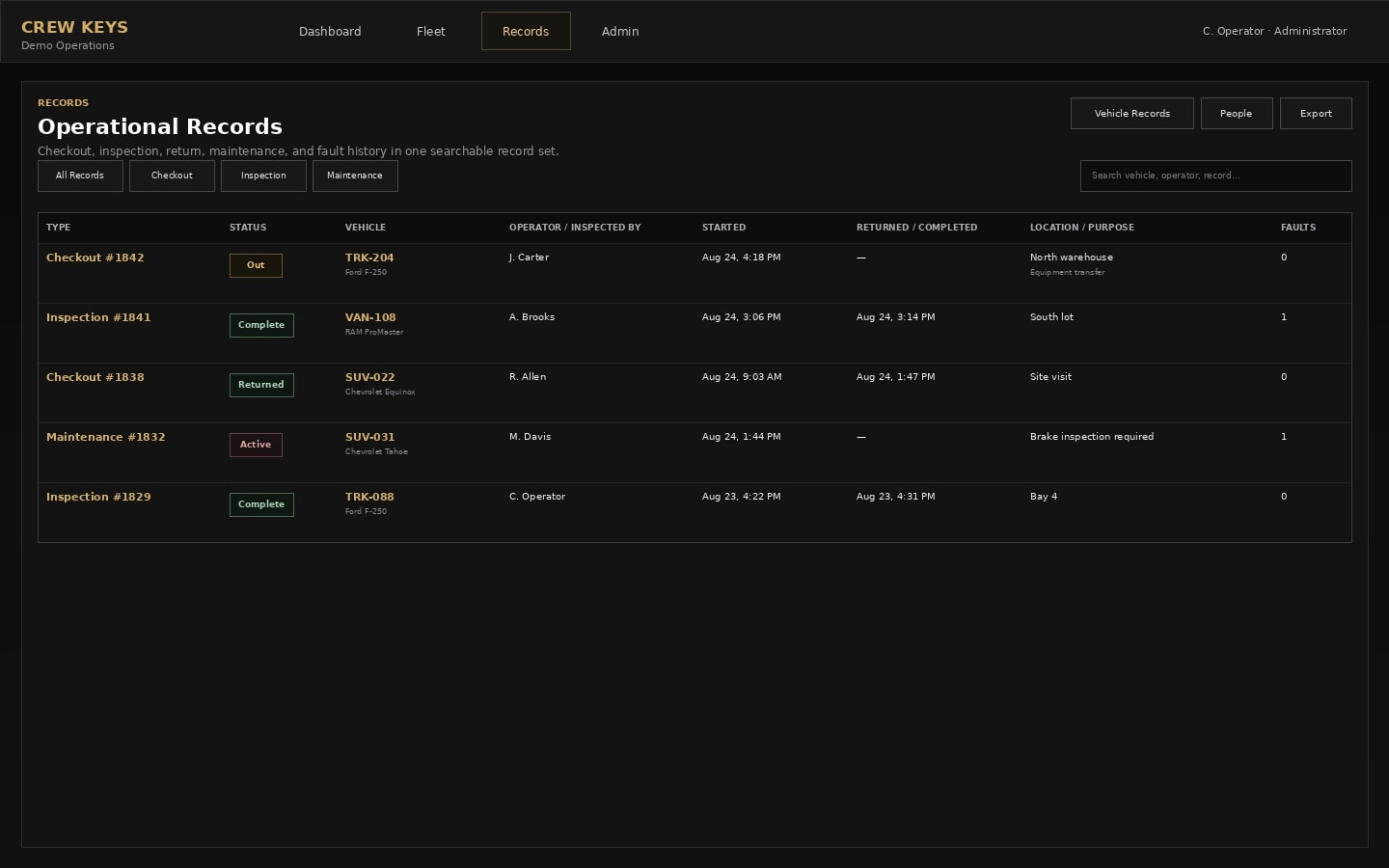This screenshot has width=1389, height=868.
Task: Open vehicle TRK-204 link
Action: [x=369, y=258]
